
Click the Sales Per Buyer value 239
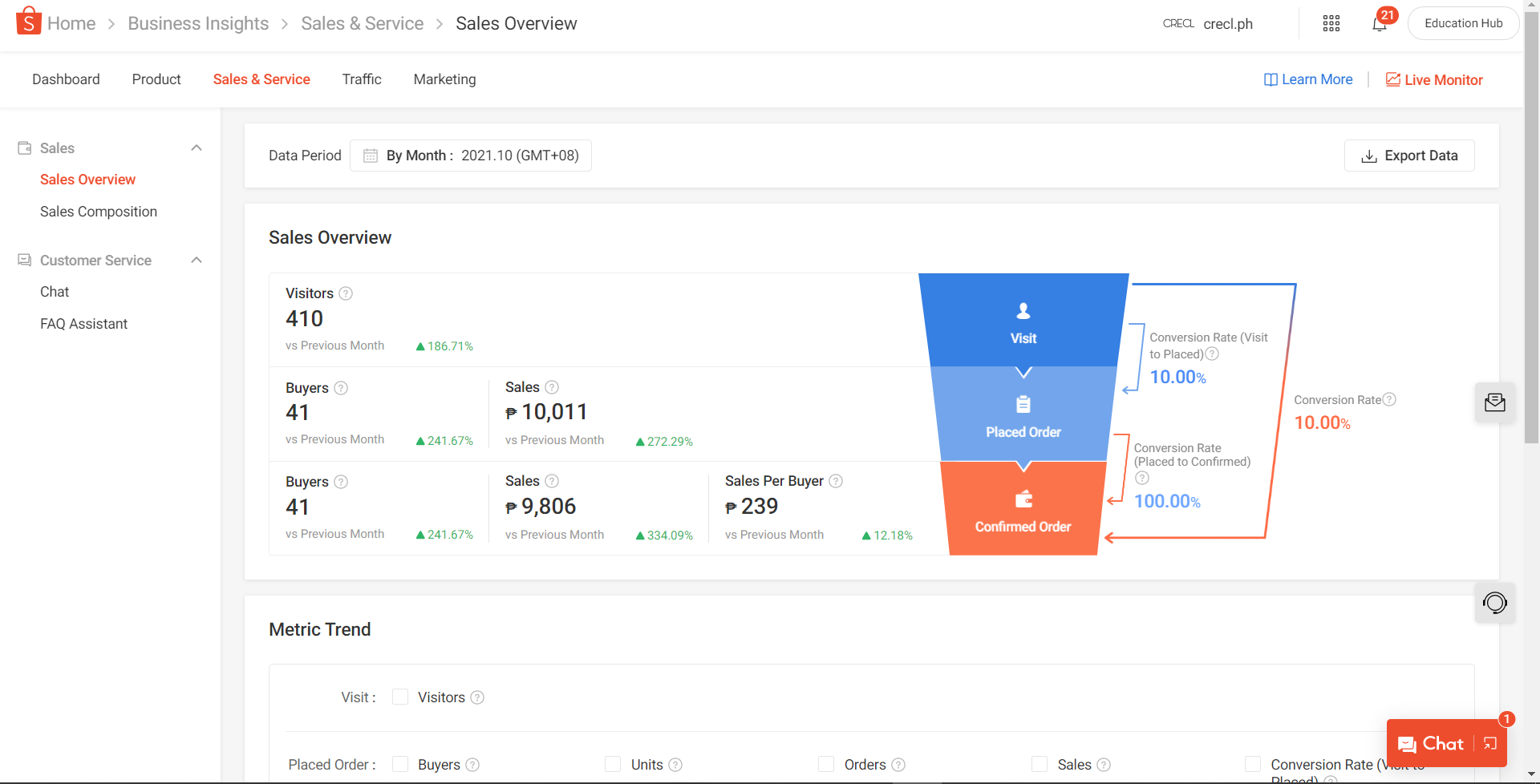coord(752,507)
